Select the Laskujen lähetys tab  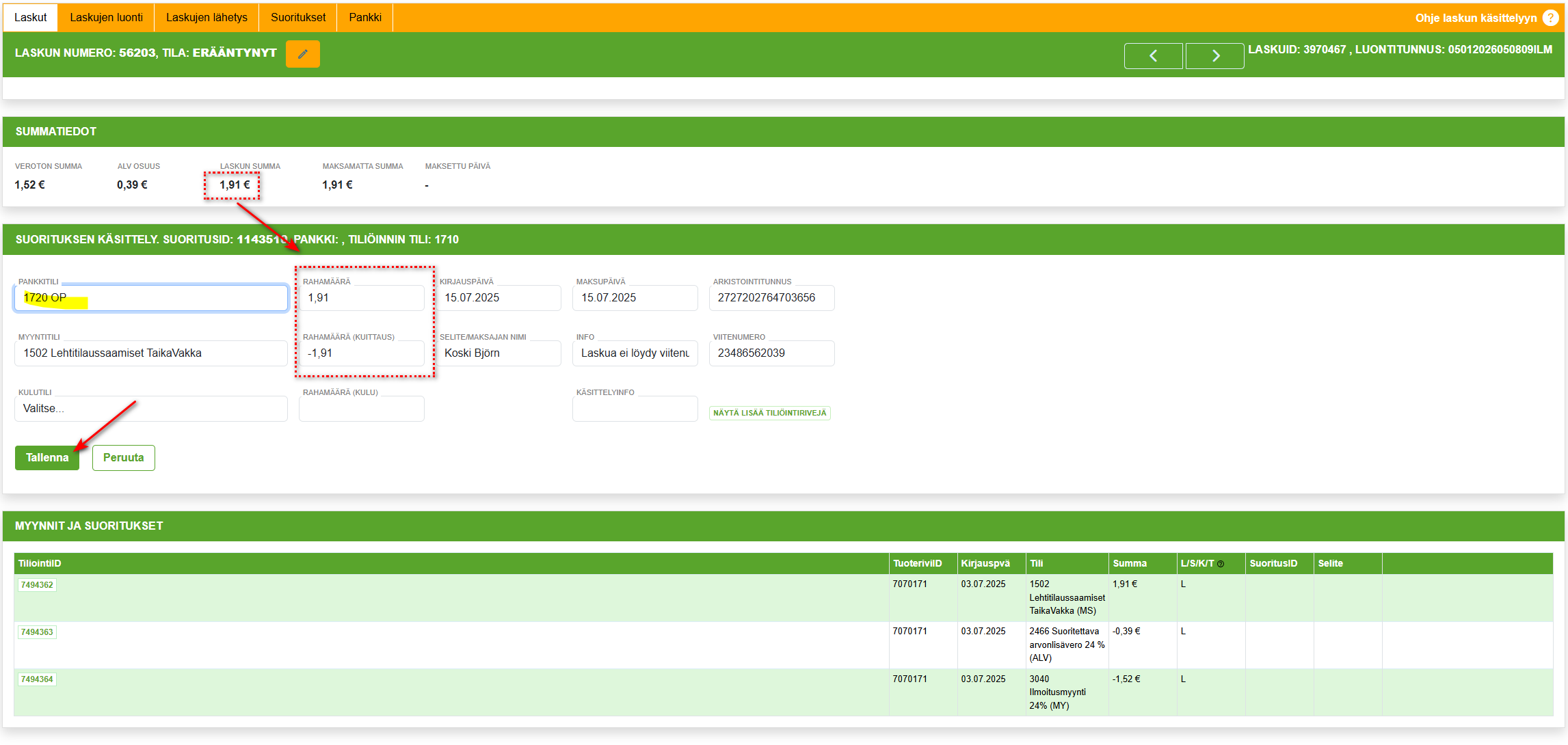click(207, 17)
